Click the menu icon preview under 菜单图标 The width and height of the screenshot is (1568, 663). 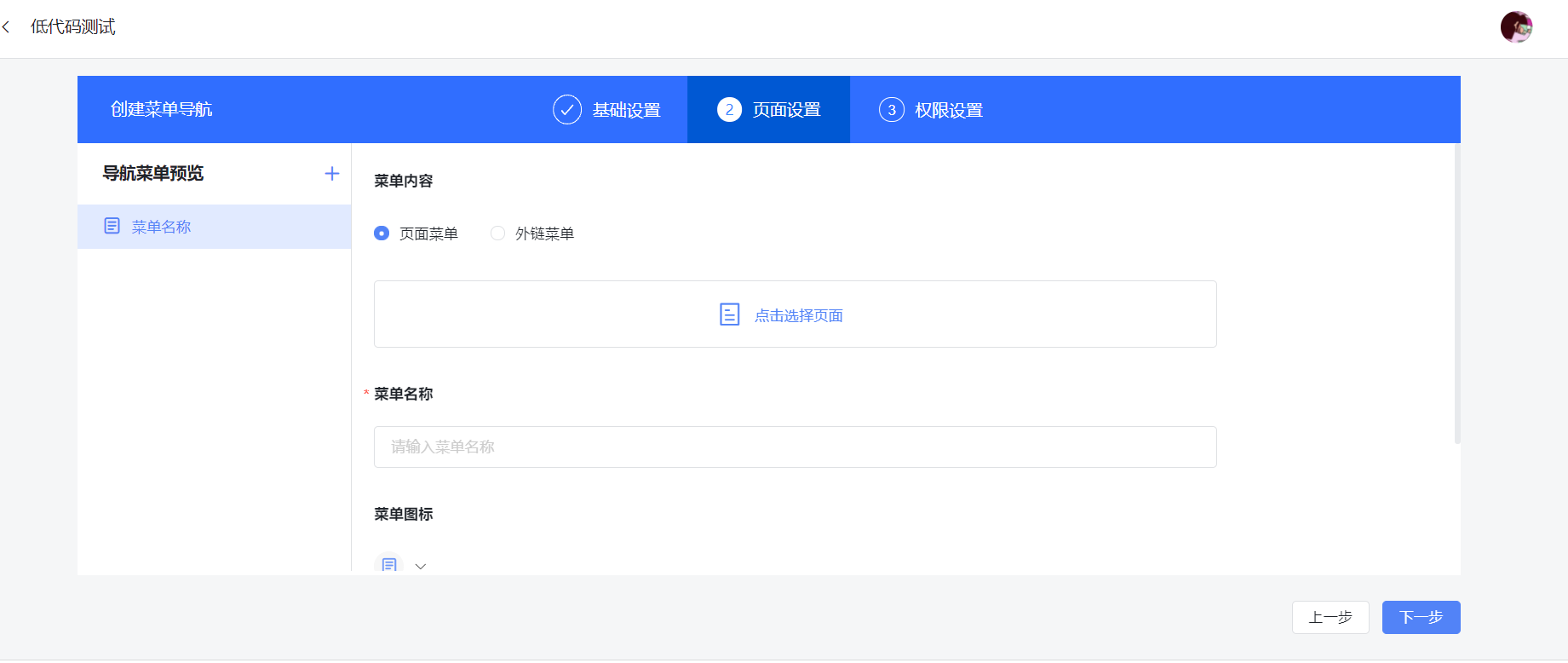pyautogui.click(x=389, y=564)
